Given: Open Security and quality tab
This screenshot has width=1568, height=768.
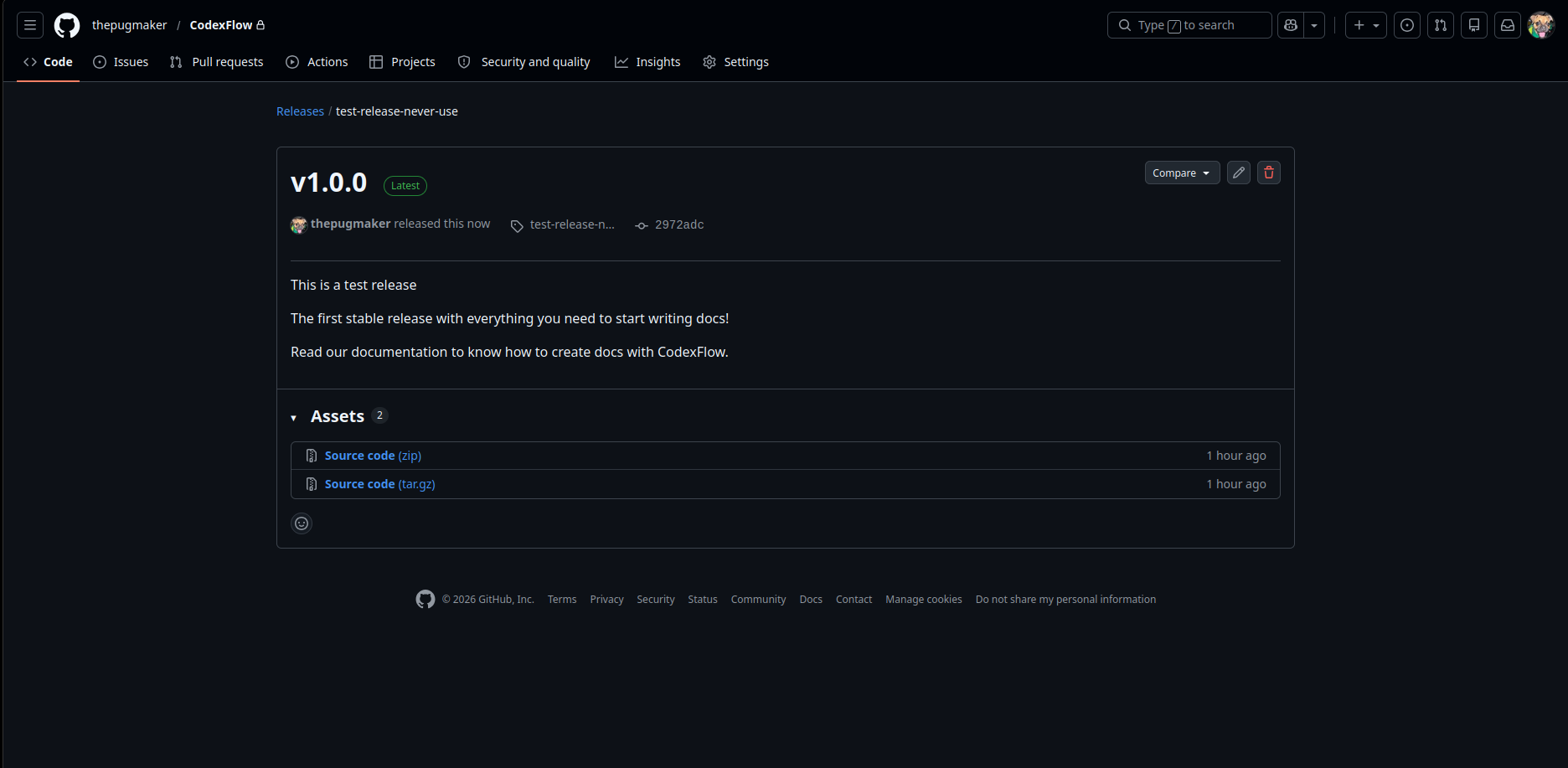Looking at the screenshot, I should 524,62.
